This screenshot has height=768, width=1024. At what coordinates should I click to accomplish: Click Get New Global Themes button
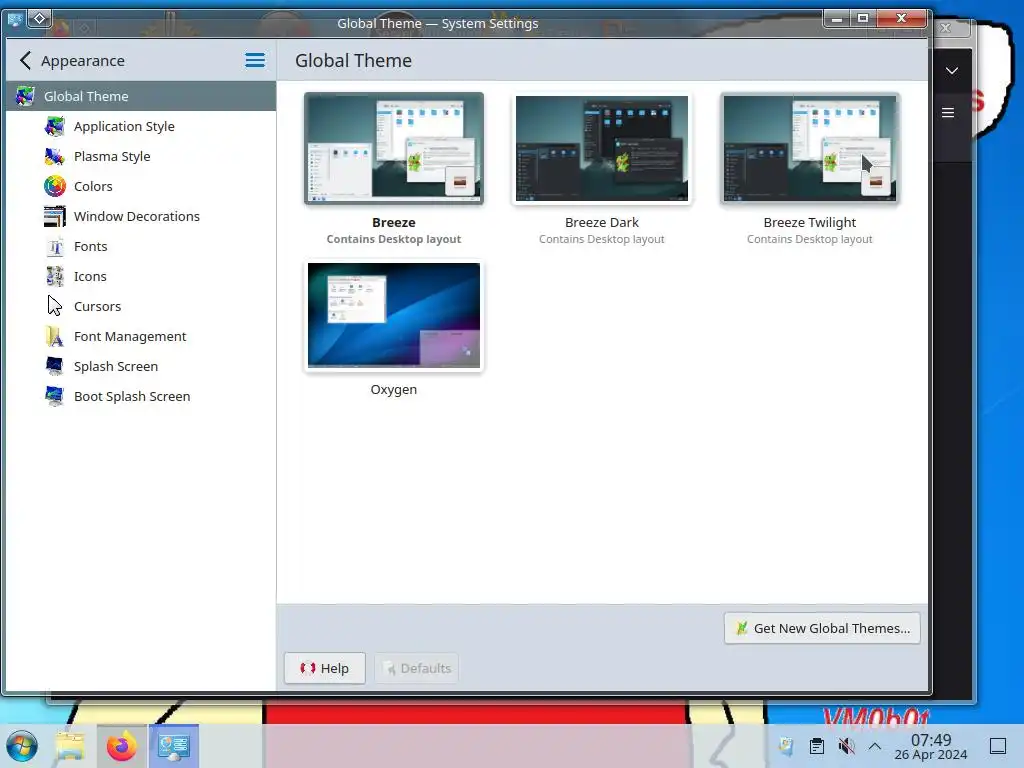coord(822,628)
